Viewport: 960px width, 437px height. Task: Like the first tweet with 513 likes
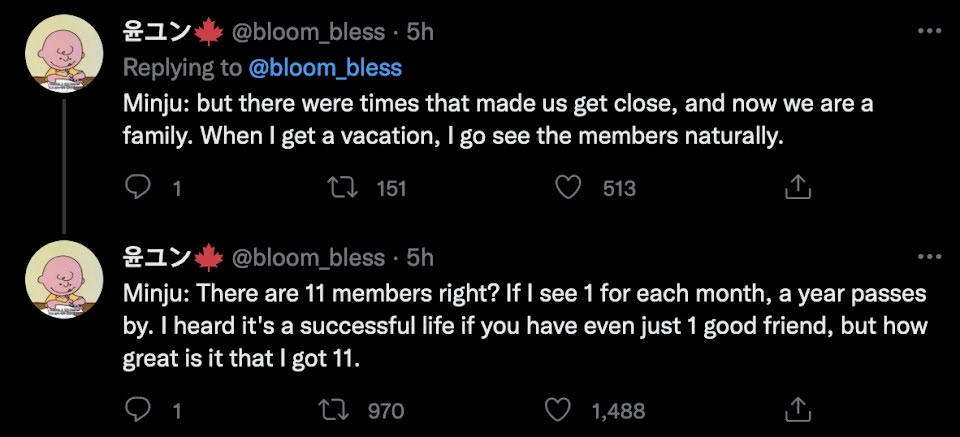click(568, 187)
